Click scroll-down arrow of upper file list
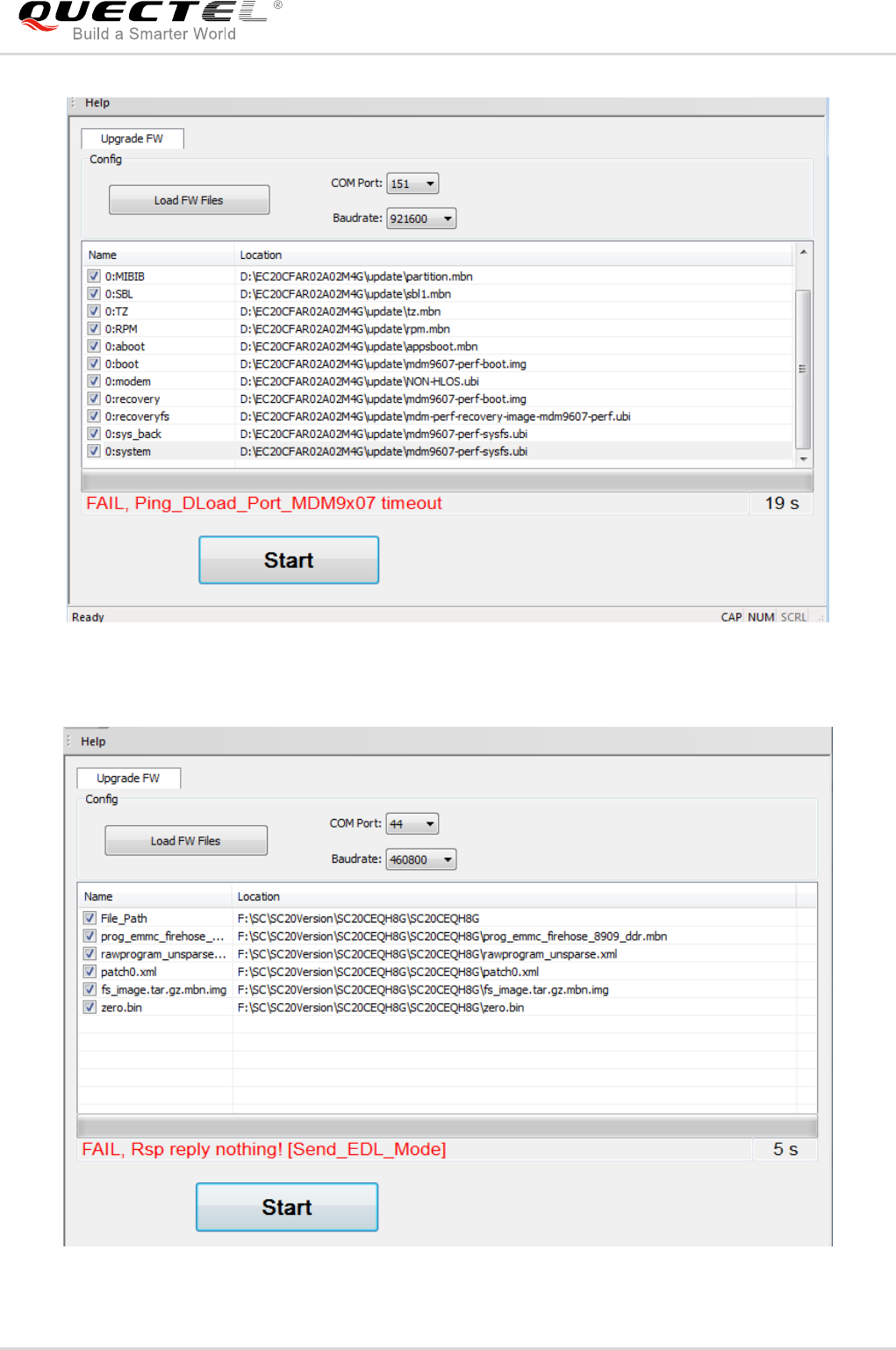The image size is (896, 1350). click(x=803, y=459)
